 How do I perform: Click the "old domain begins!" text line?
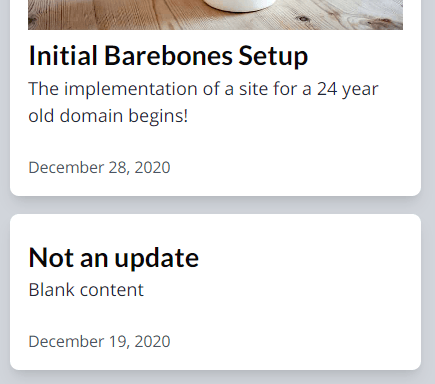(x=108, y=116)
